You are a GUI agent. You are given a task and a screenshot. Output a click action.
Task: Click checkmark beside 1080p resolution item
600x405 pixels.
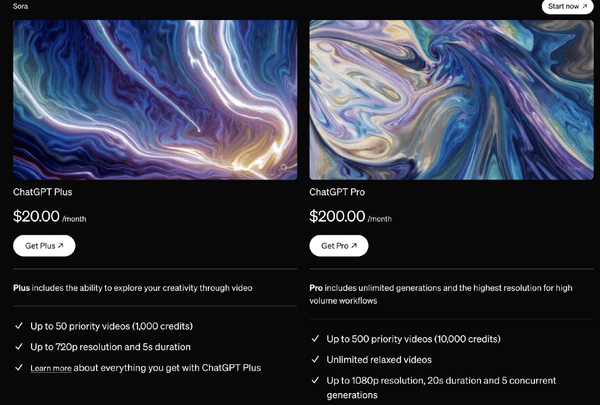coord(315,380)
